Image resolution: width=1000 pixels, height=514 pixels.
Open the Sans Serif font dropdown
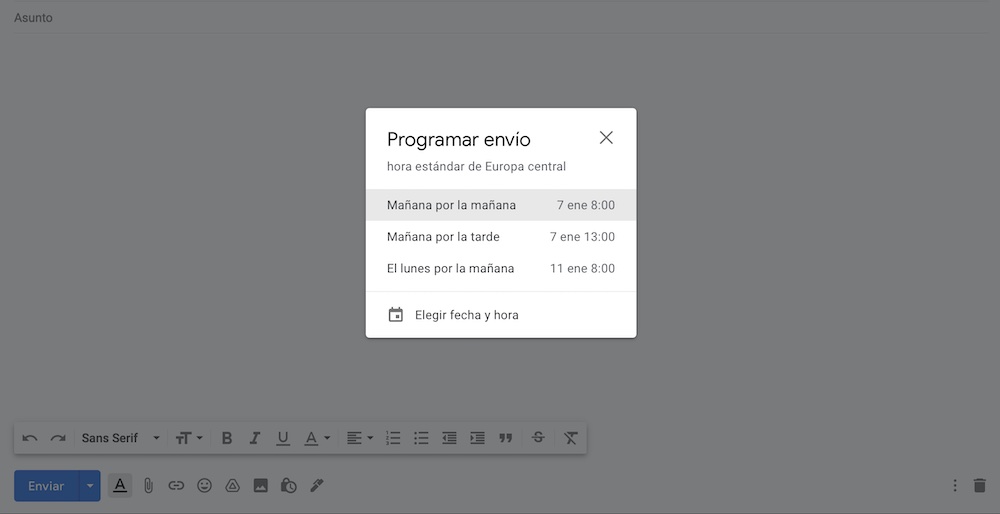(x=120, y=438)
